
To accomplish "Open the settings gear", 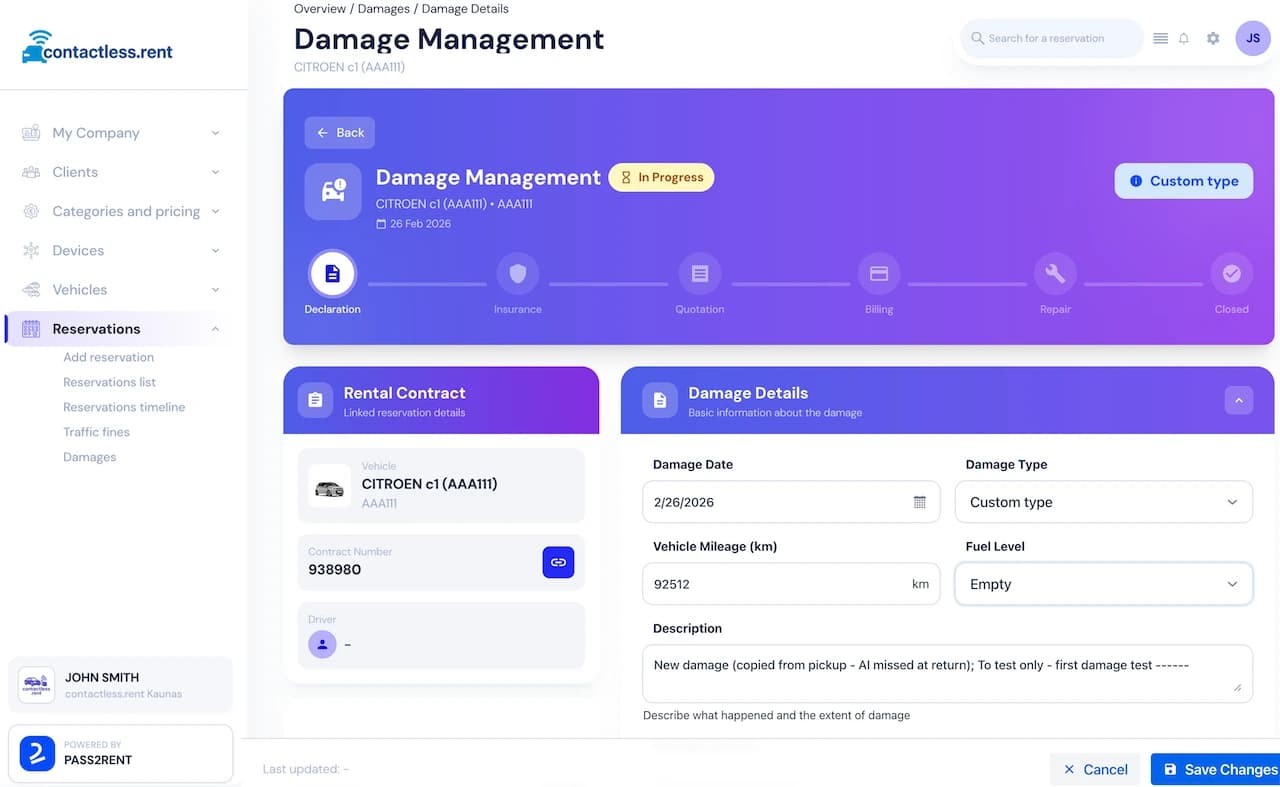I will click(x=1212, y=38).
